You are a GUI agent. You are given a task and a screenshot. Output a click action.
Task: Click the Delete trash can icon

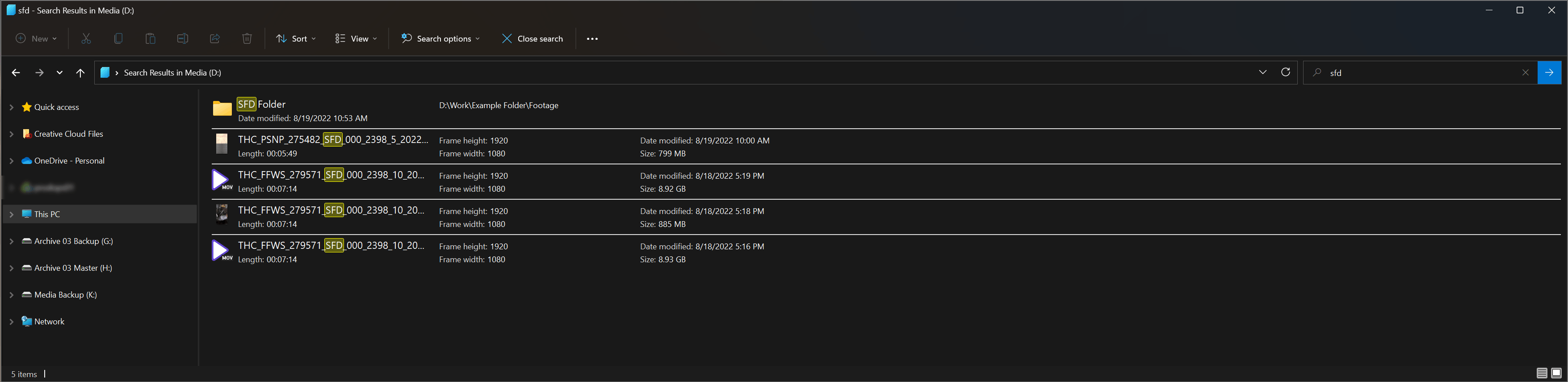247,38
